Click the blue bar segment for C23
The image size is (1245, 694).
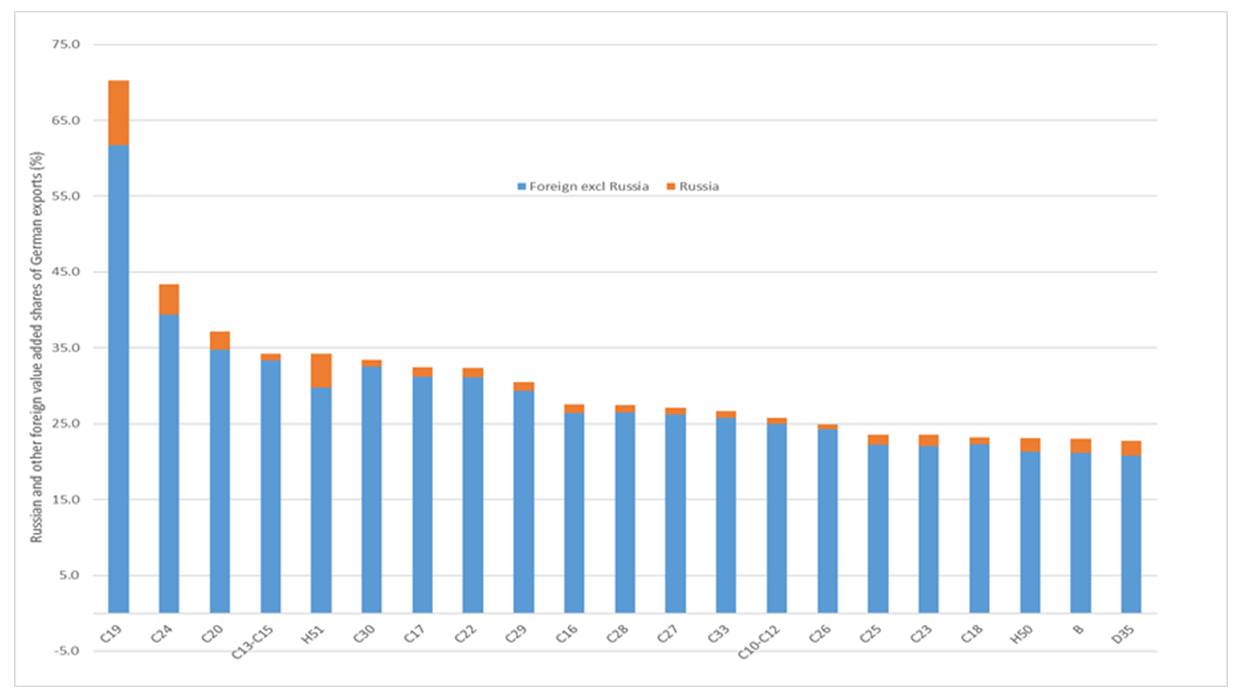click(x=929, y=530)
